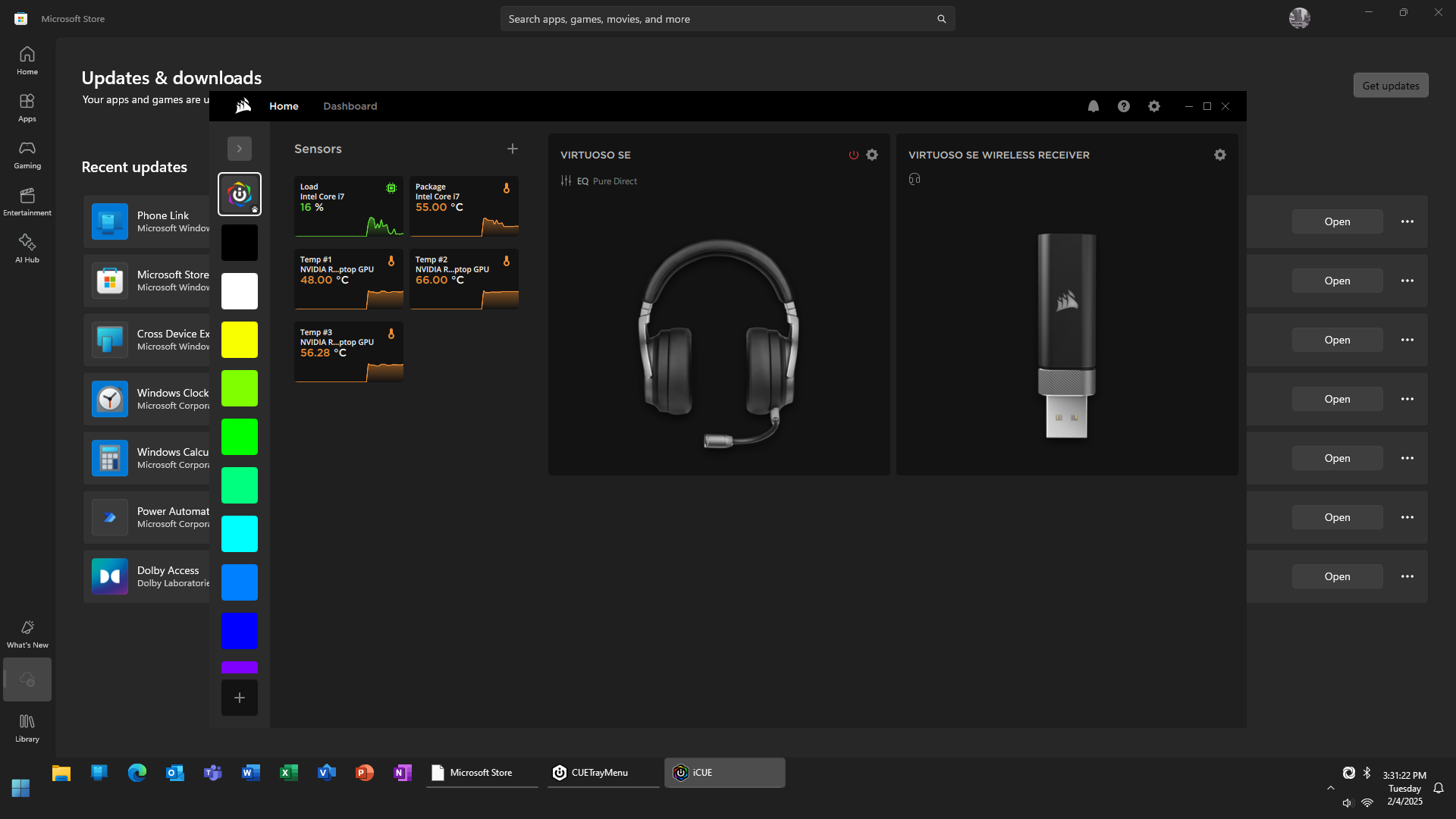Open Library in Microsoft Store sidebar
1456x819 pixels.
pos(27,728)
